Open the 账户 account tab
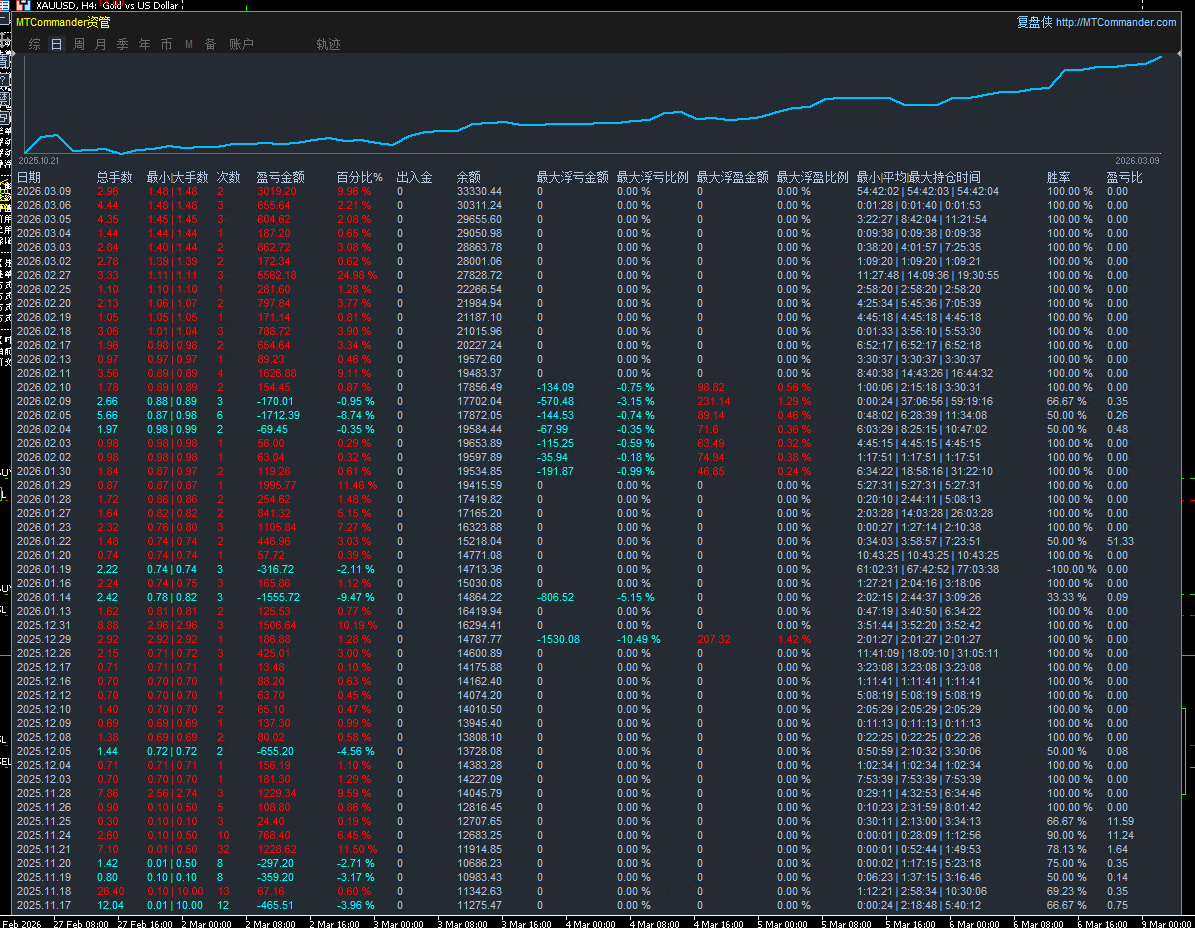 click(x=241, y=44)
